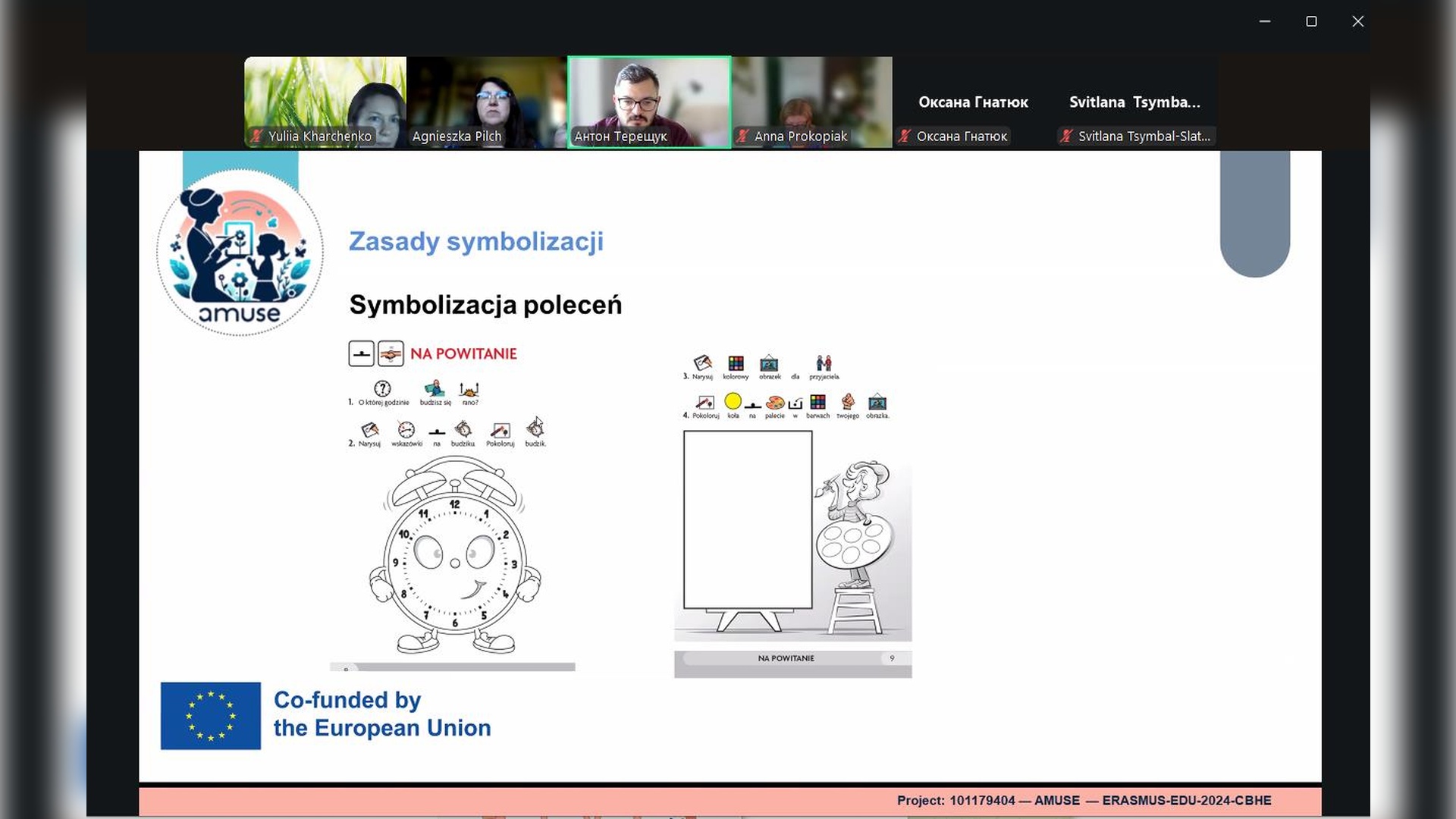Click the Оксана Гнатюк participant tile
The image size is (1456, 819).
point(973,102)
